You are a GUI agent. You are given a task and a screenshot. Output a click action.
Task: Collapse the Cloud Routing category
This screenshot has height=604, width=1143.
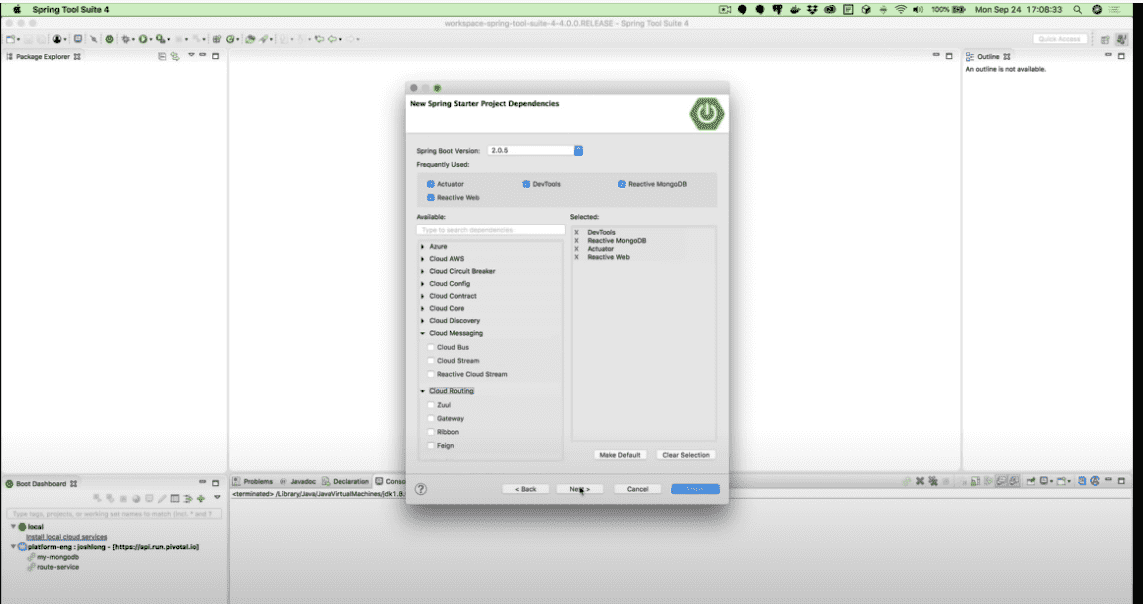pos(423,391)
